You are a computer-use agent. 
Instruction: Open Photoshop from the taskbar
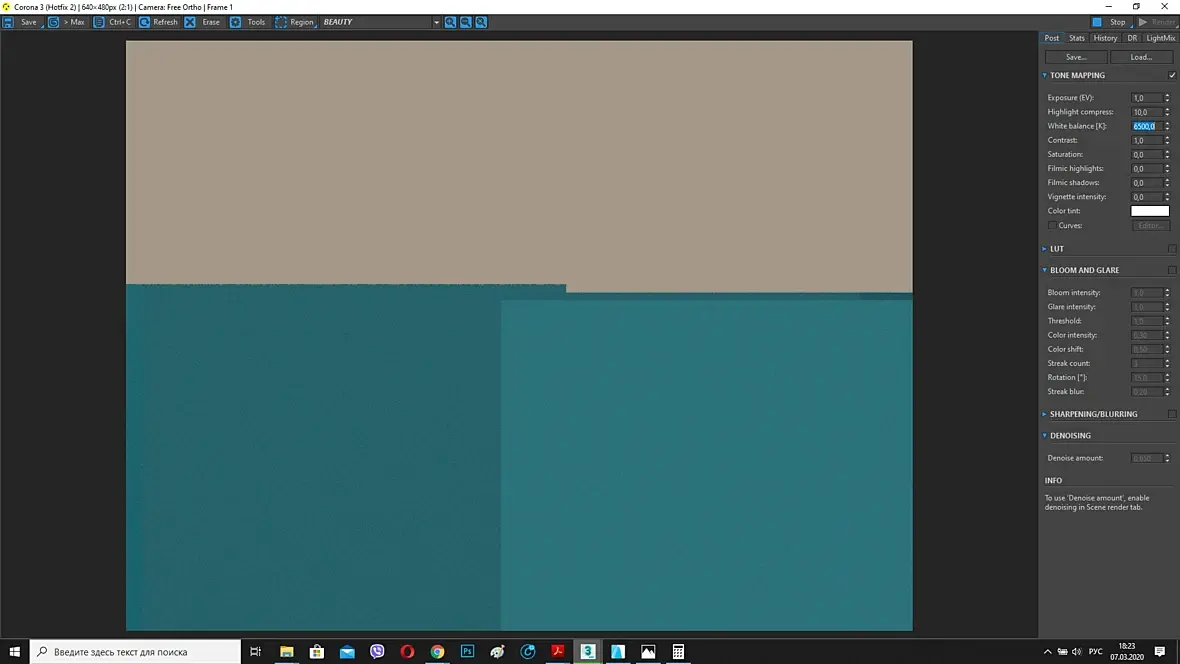(x=467, y=651)
